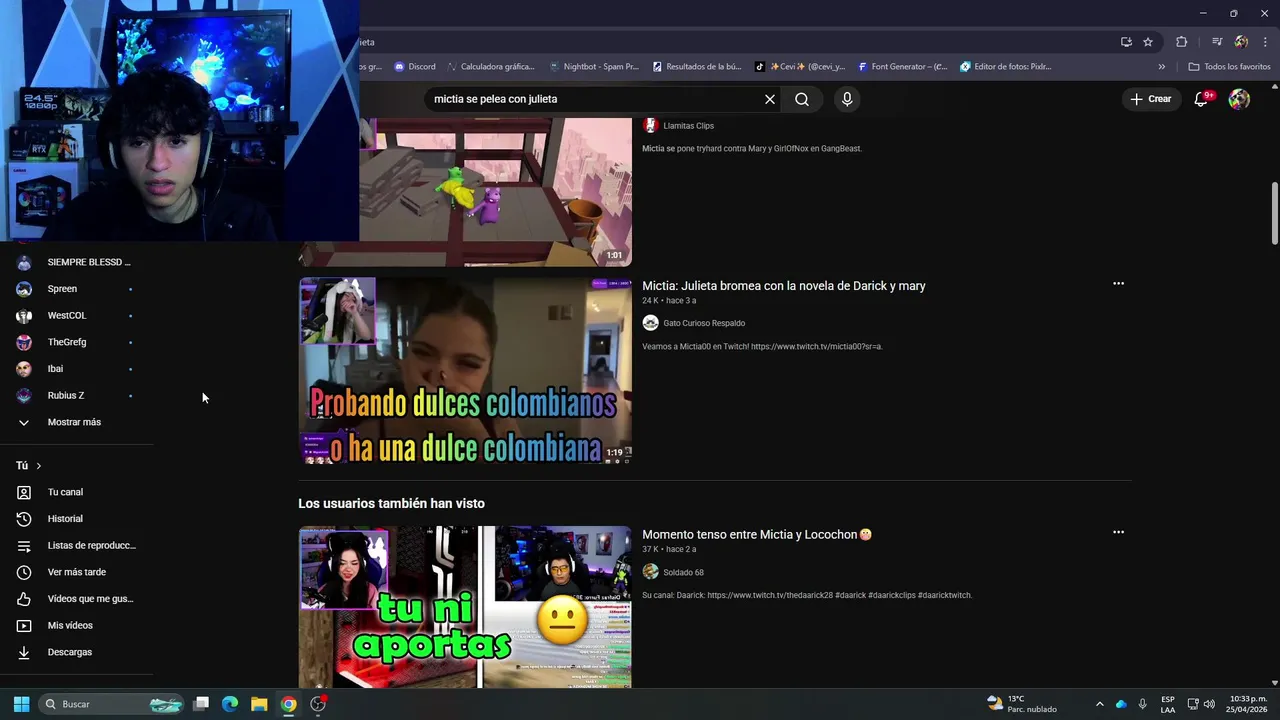The height and width of the screenshot is (720, 1280).
Task: Click the YouTube search magnifier button
Action: (x=802, y=99)
